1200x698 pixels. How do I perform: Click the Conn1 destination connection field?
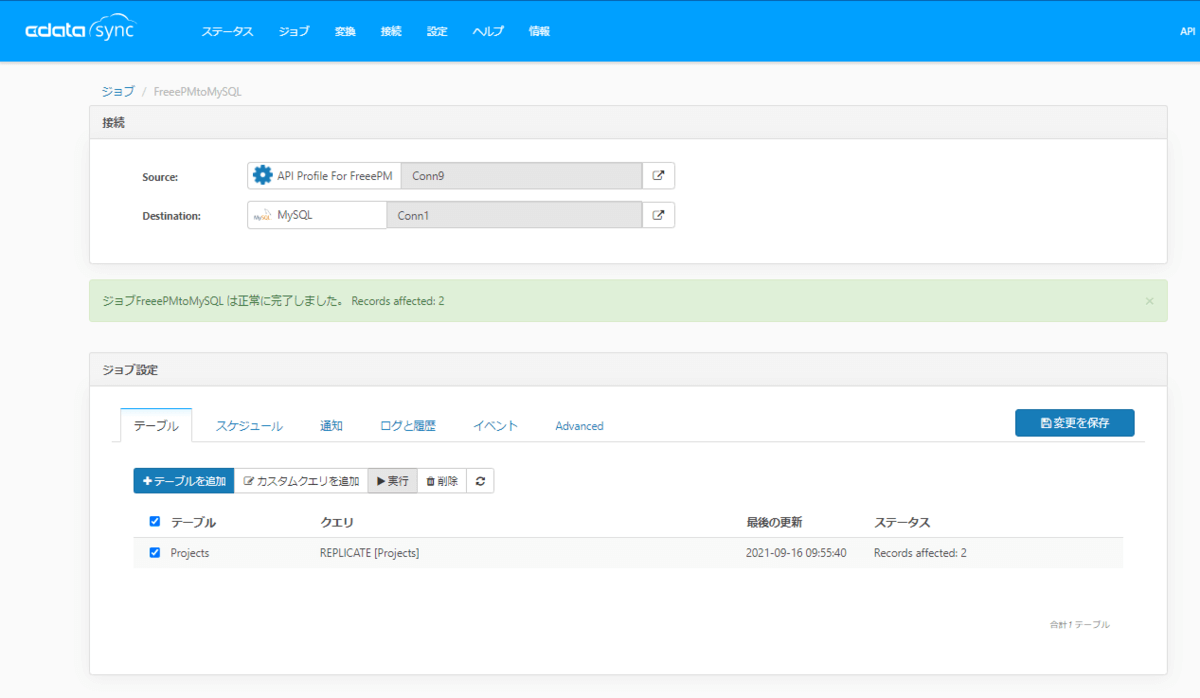click(x=514, y=215)
